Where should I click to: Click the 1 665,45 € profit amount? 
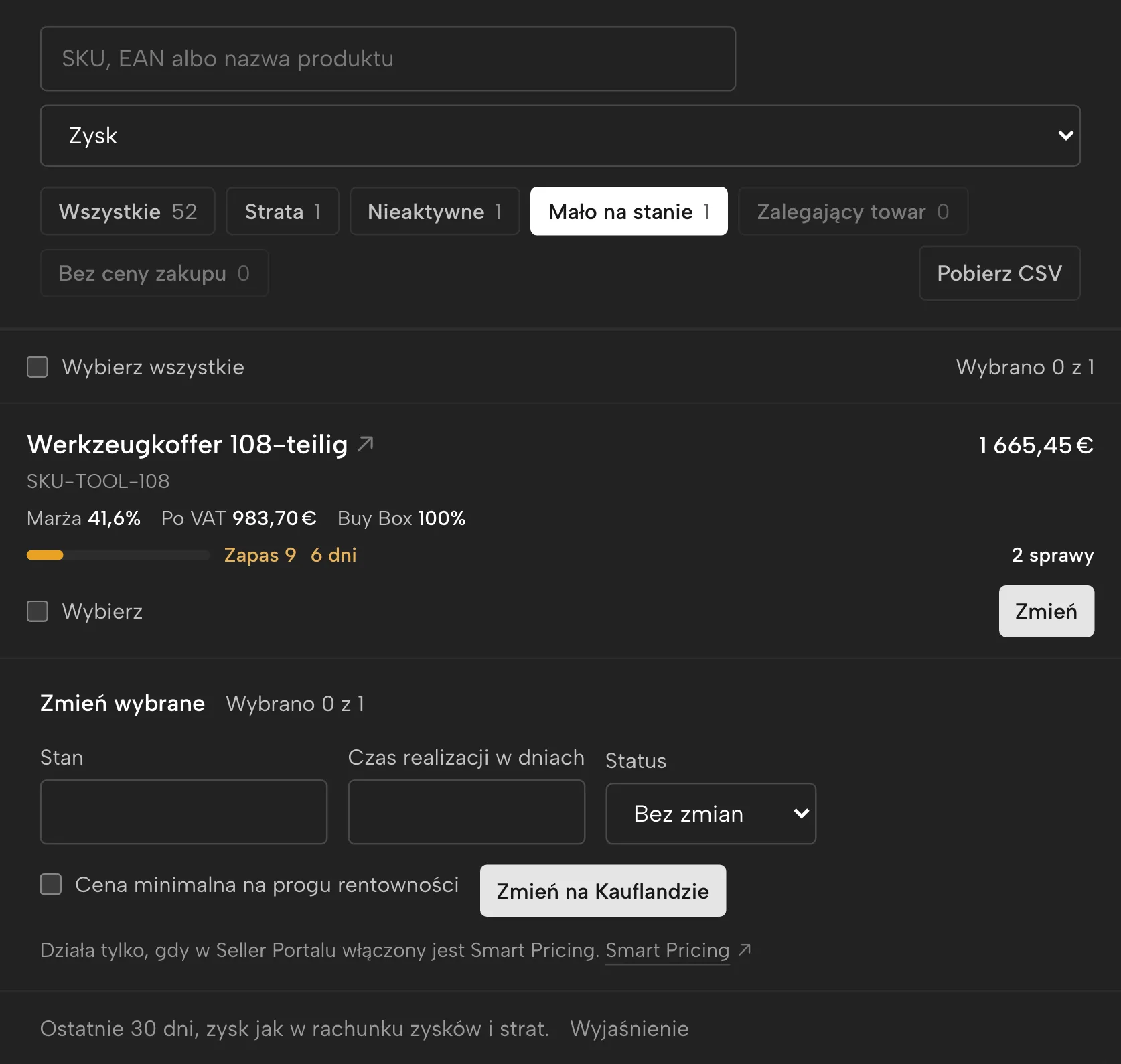(1036, 445)
